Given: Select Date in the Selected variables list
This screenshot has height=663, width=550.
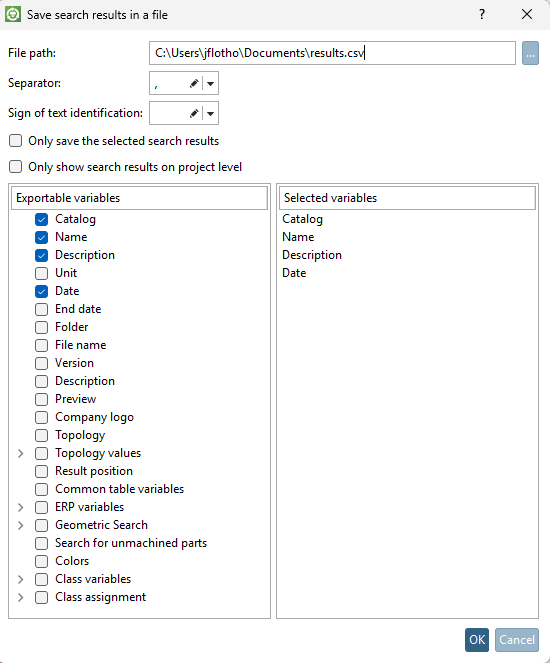Looking at the screenshot, I should 294,273.
